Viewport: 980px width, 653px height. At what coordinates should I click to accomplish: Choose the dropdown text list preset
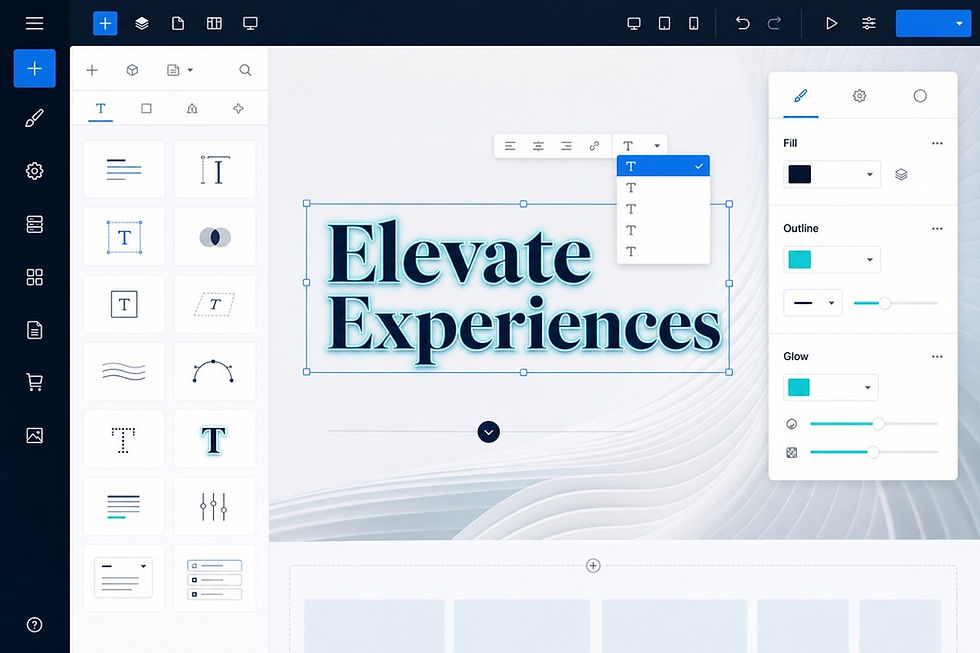click(x=124, y=578)
